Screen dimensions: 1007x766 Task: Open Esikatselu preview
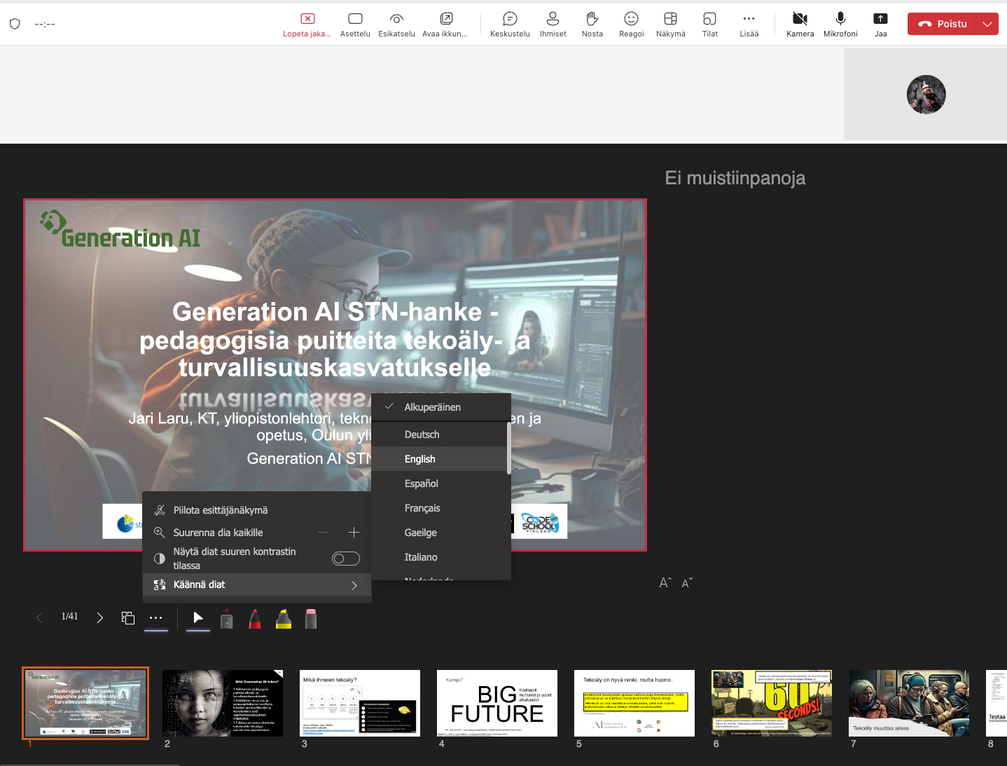tap(396, 24)
